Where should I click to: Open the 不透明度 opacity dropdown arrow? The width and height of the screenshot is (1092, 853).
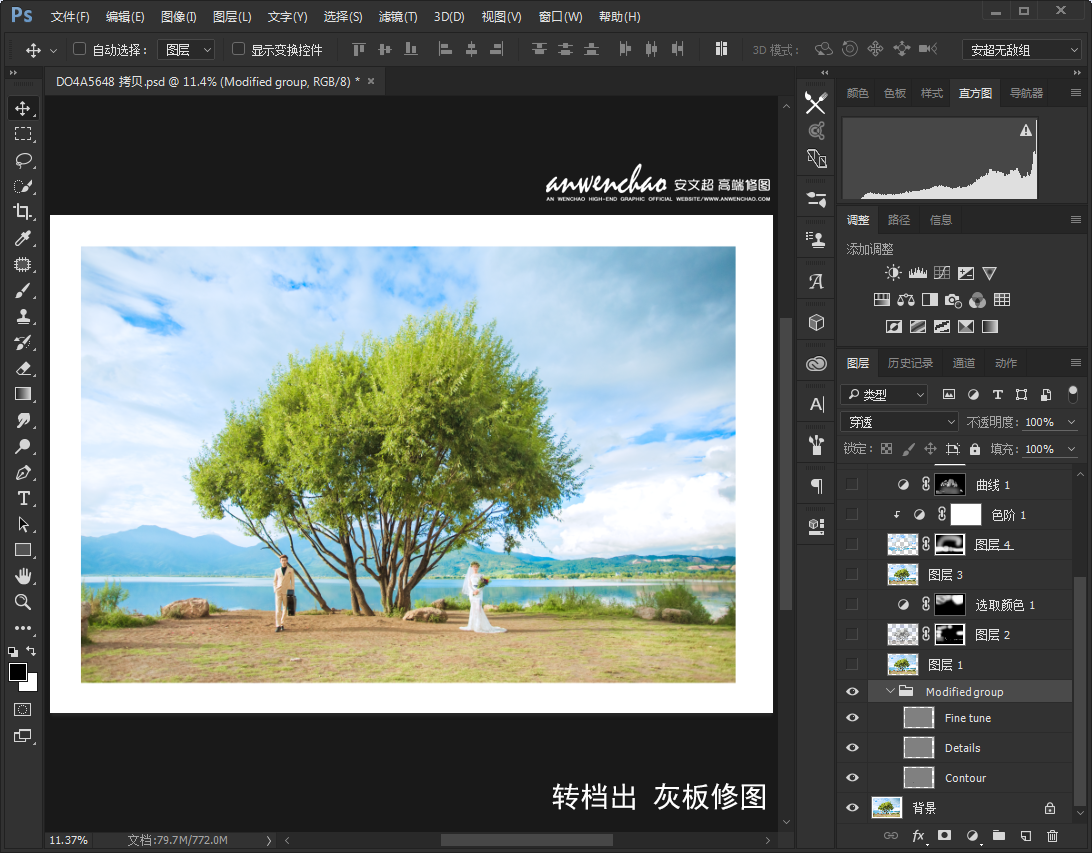[x=1072, y=422]
